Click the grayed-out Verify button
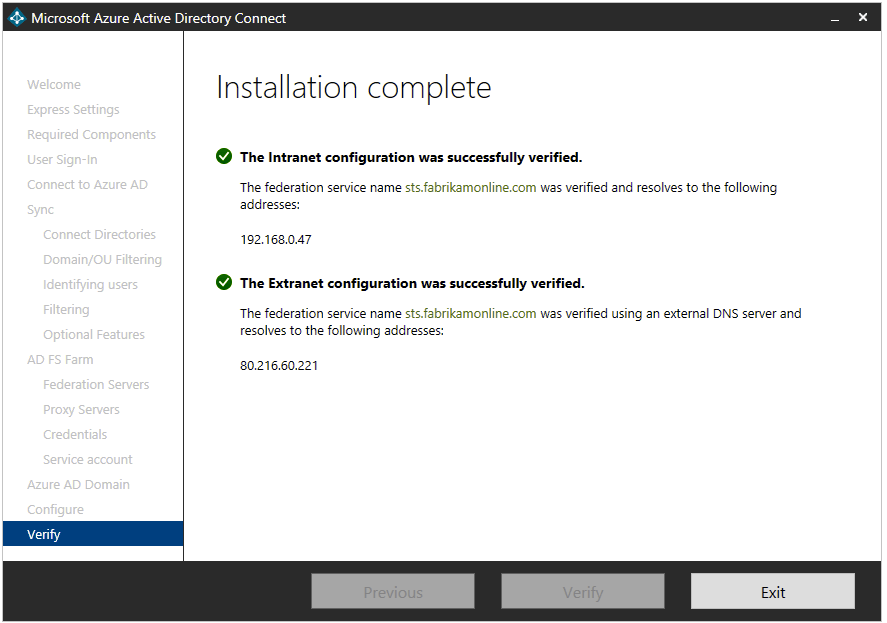The width and height of the screenshot is (887, 623). coord(582,592)
